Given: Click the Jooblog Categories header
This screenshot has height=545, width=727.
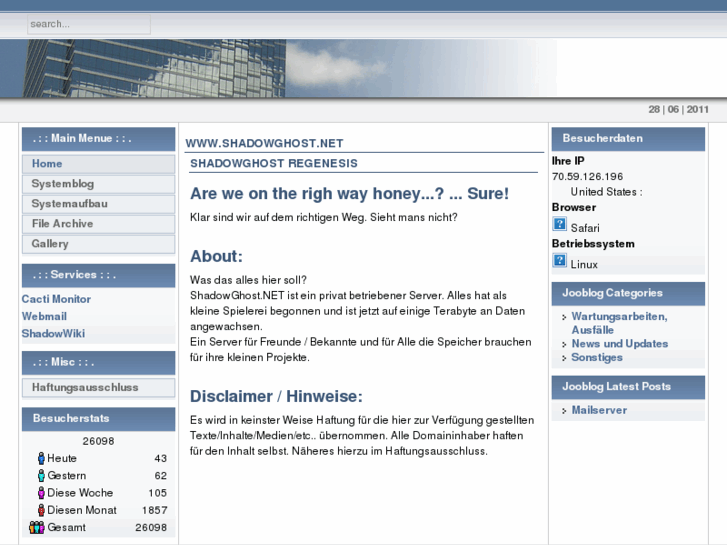Looking at the screenshot, I should click(x=628, y=294).
